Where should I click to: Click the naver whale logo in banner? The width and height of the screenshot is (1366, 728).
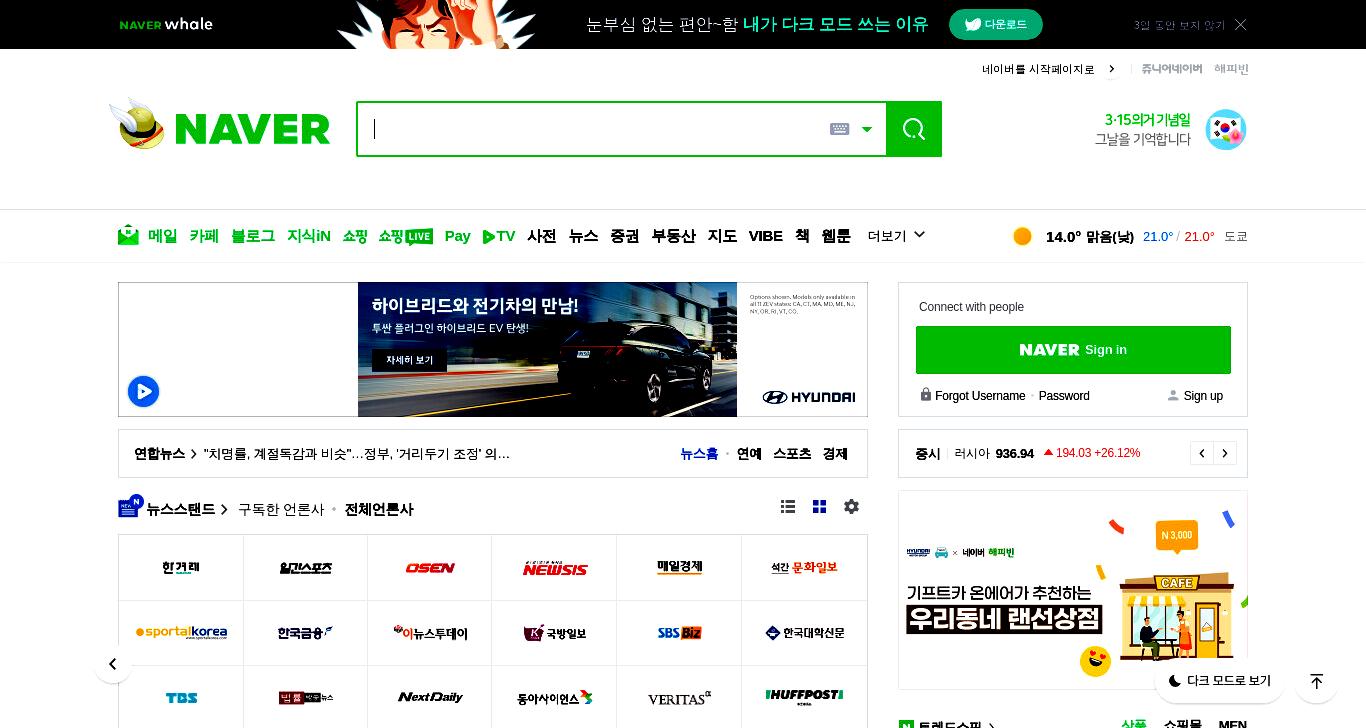[x=166, y=24]
